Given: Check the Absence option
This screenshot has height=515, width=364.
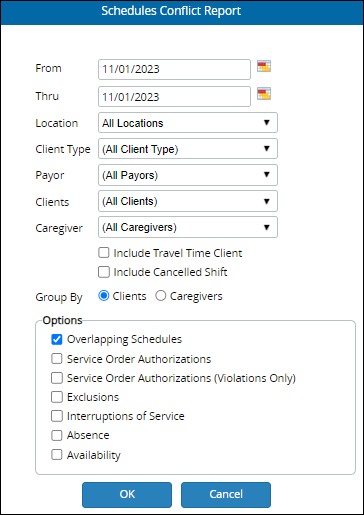Looking at the screenshot, I should click(x=57, y=435).
